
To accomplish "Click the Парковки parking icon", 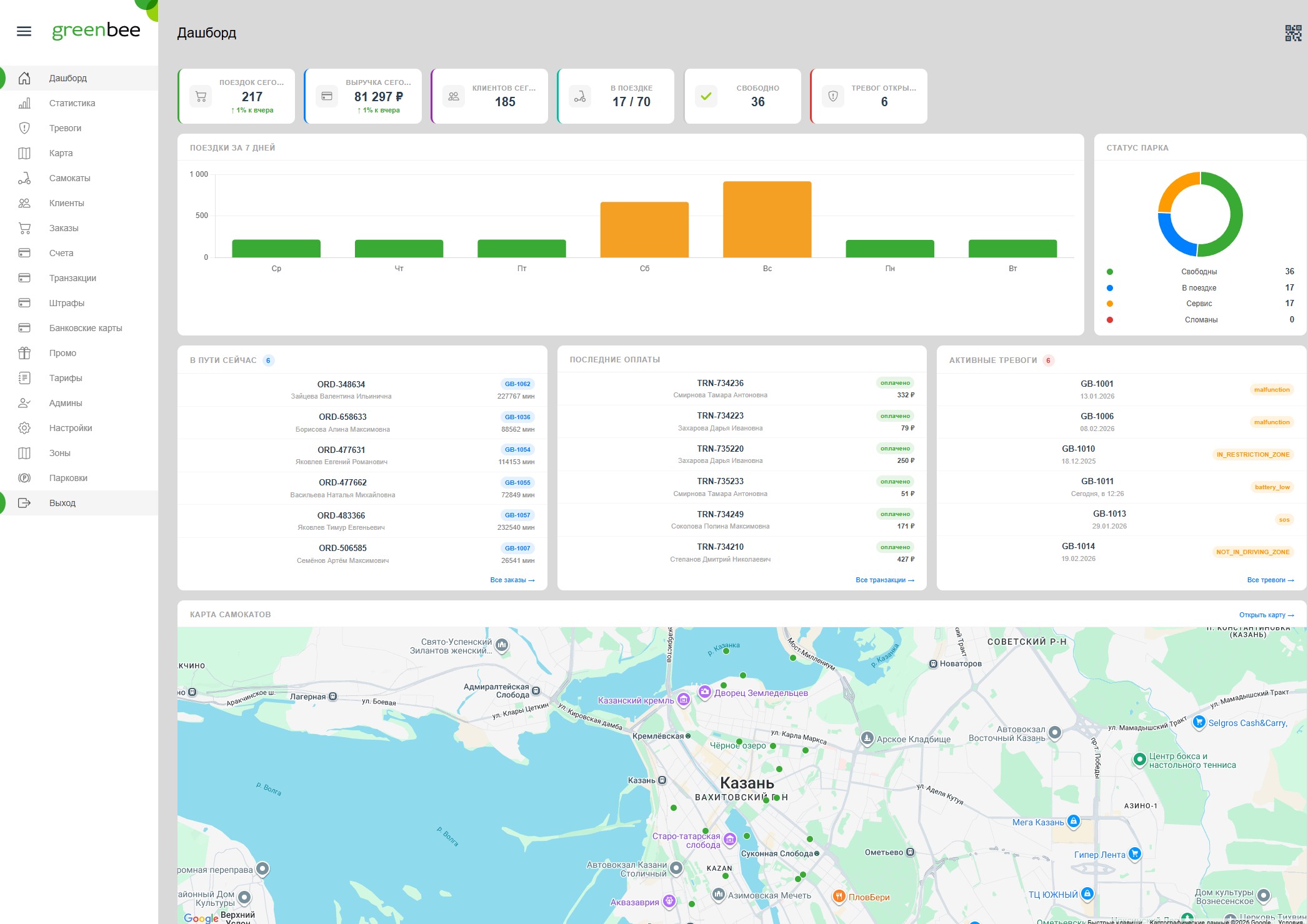I will (24, 478).
